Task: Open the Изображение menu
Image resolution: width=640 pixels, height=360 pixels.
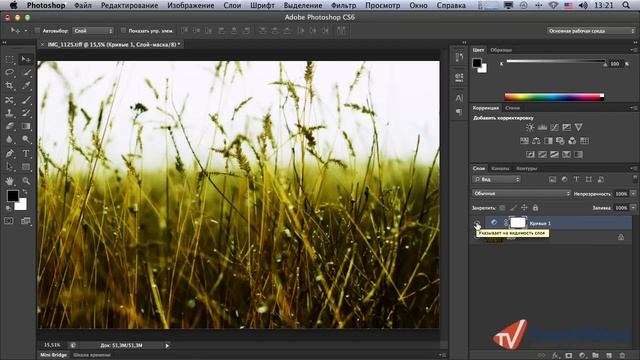Action: point(191,5)
